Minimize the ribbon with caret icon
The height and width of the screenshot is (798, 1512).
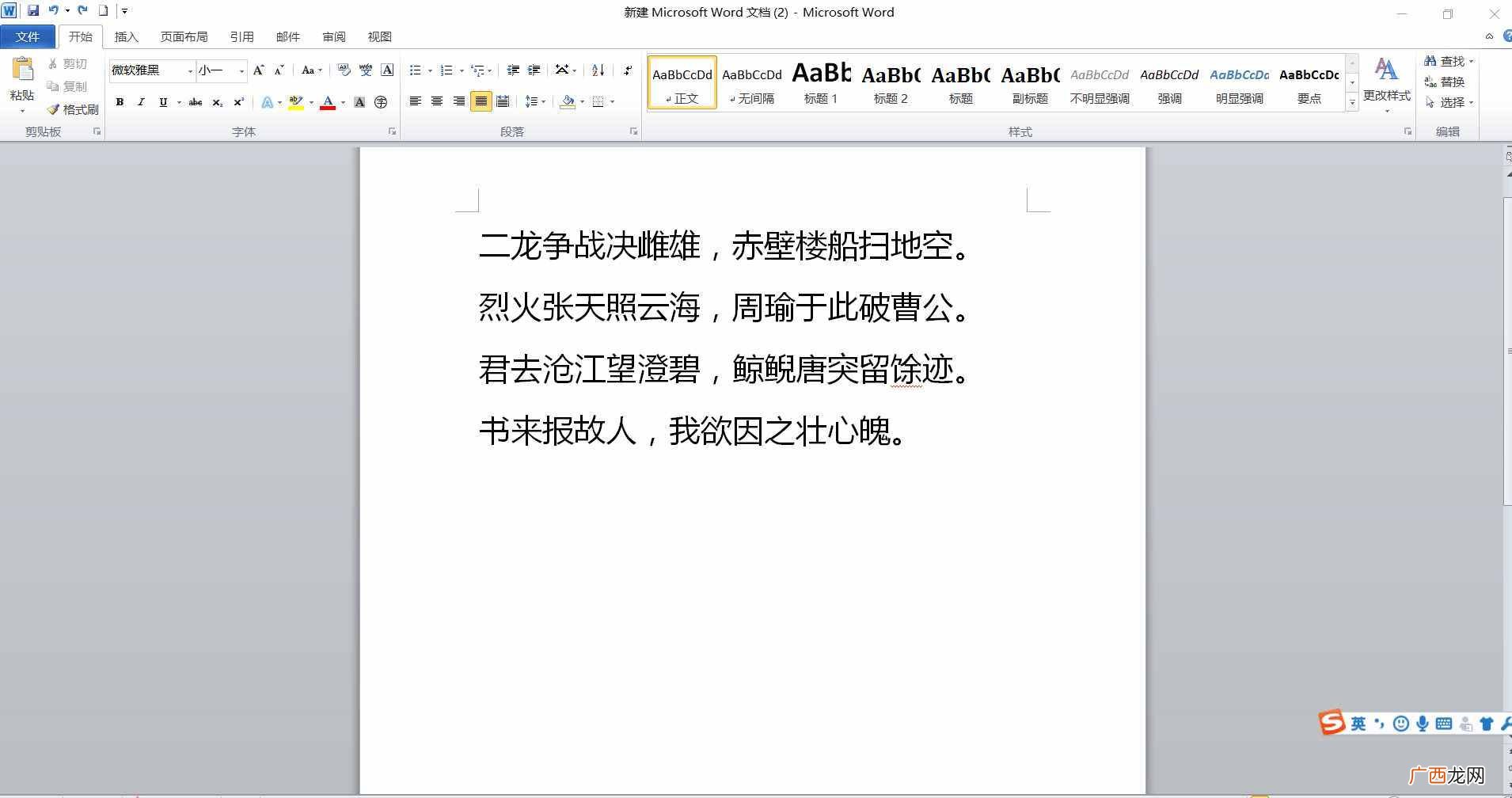click(x=1489, y=36)
